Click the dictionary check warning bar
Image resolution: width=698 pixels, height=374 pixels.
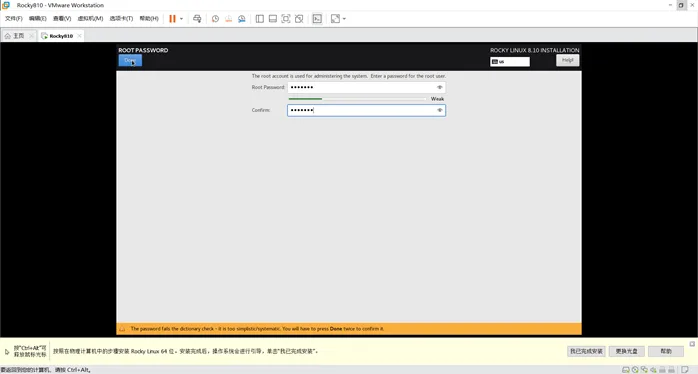click(x=349, y=329)
